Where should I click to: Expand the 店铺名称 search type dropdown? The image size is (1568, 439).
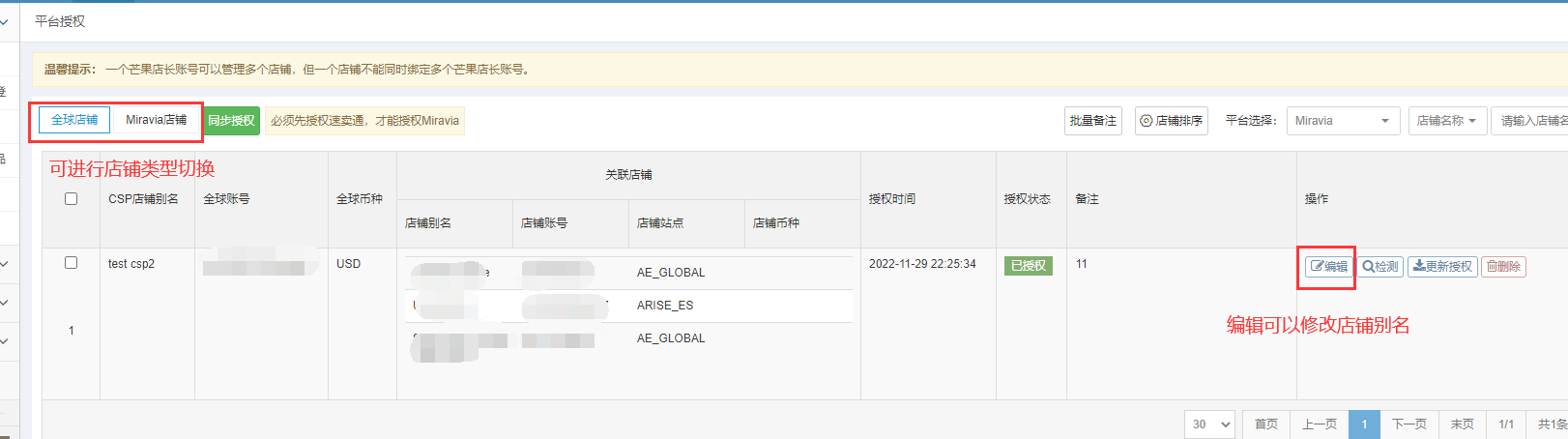(x=1446, y=121)
